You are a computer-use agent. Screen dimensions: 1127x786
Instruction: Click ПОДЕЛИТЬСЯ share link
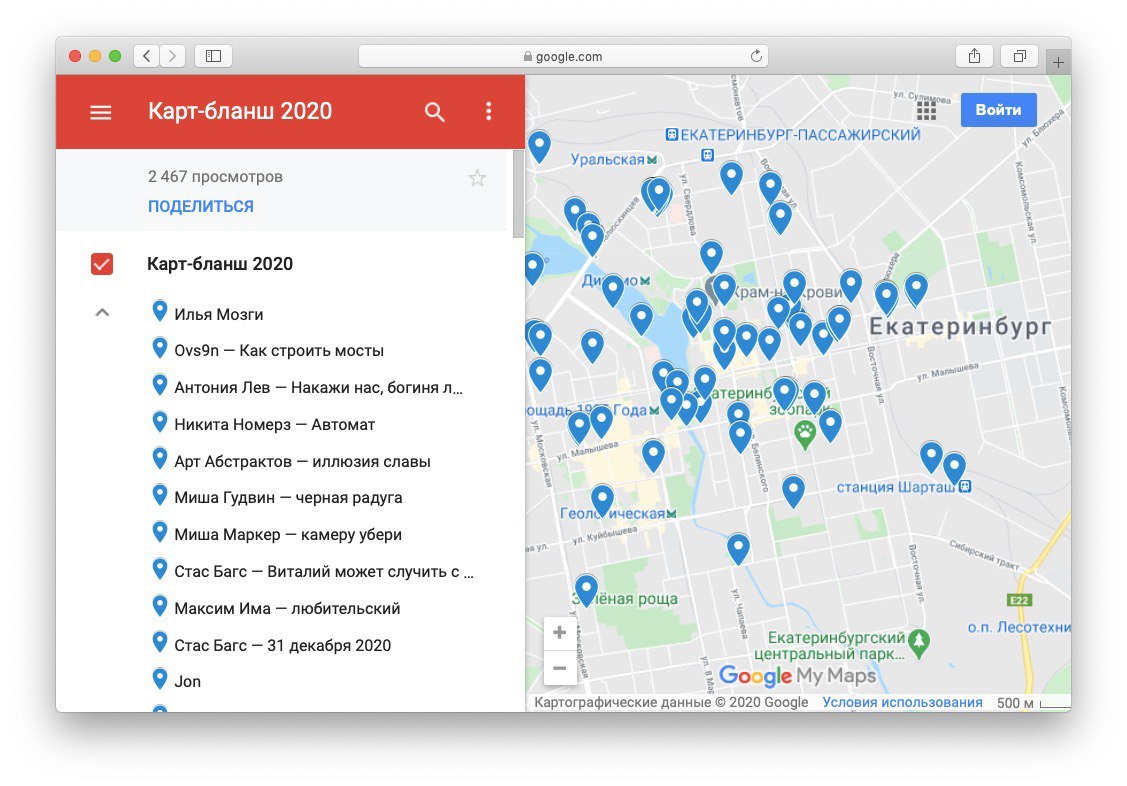(x=201, y=206)
